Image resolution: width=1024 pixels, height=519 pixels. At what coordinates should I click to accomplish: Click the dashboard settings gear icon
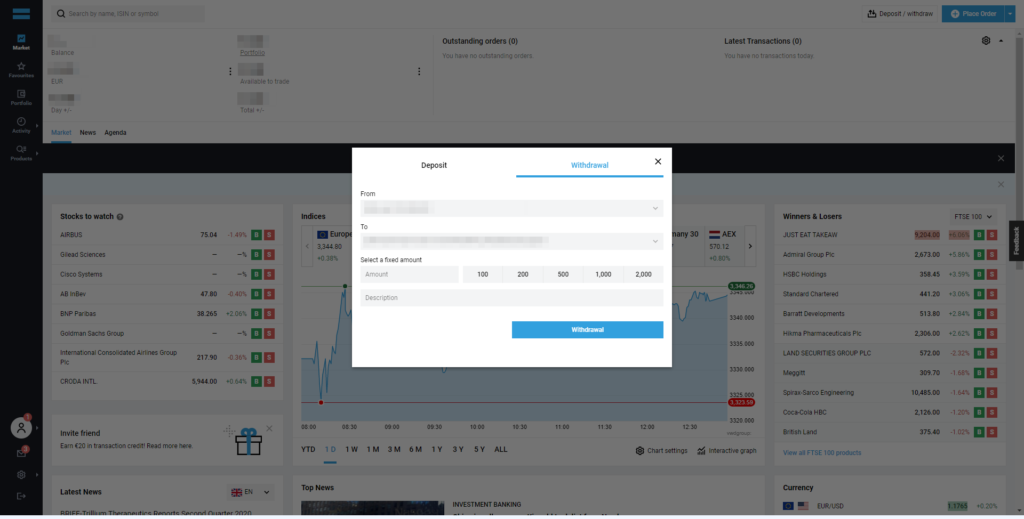986,41
